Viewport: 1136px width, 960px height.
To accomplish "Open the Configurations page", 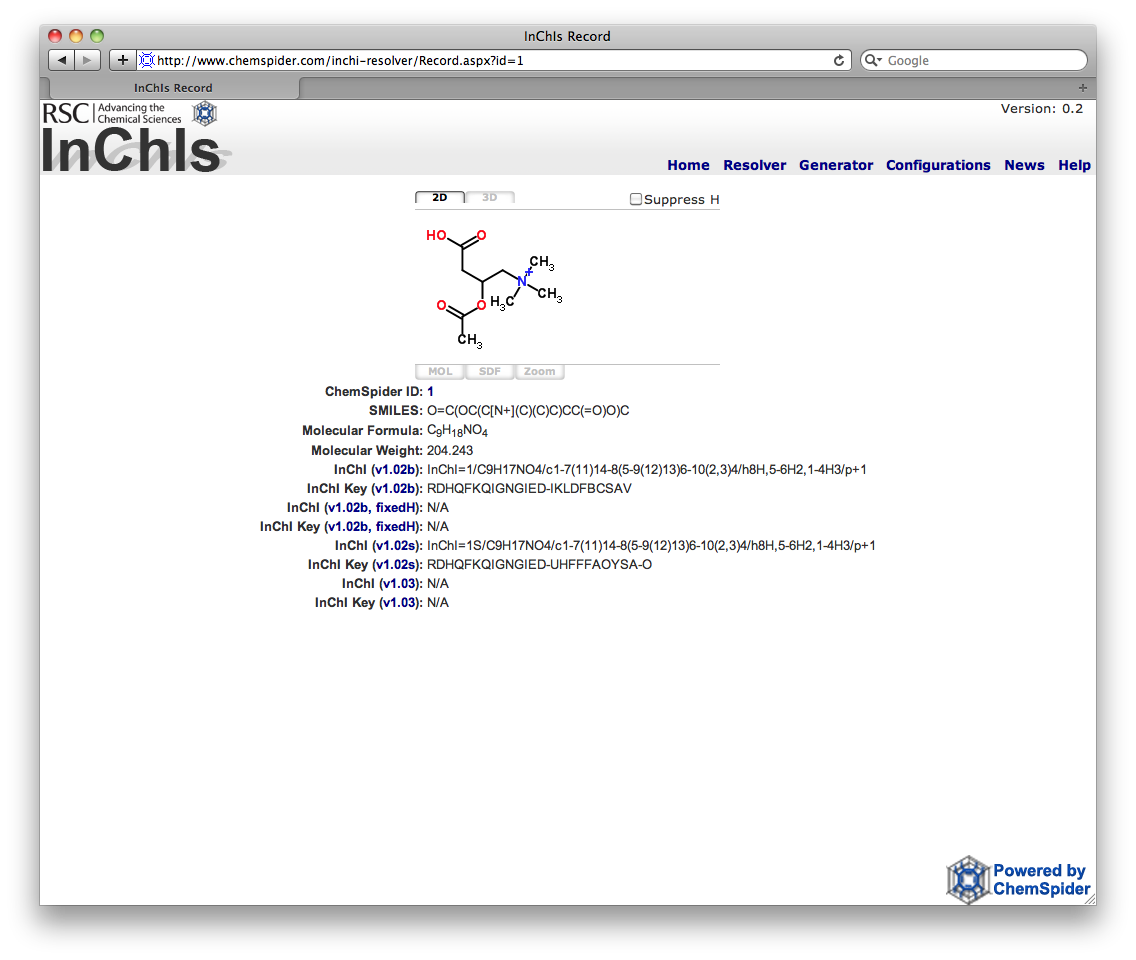I will click(x=938, y=165).
